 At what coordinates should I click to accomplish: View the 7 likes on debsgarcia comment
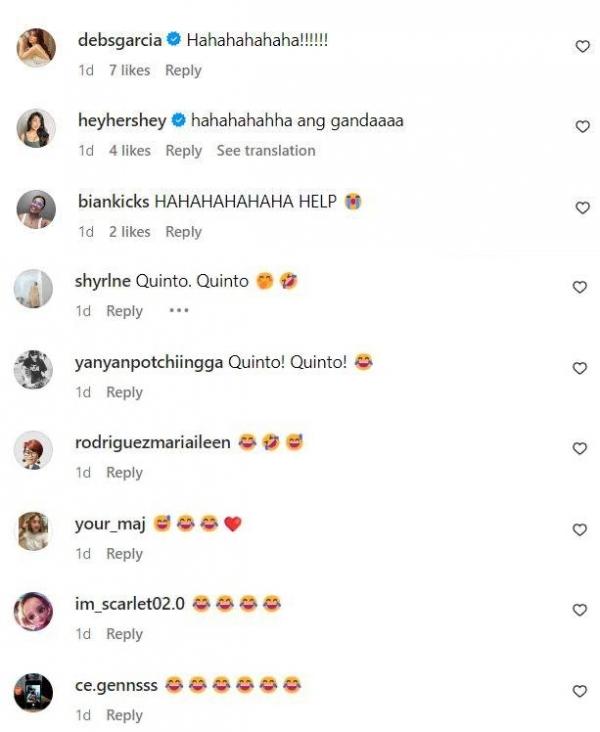coord(129,70)
